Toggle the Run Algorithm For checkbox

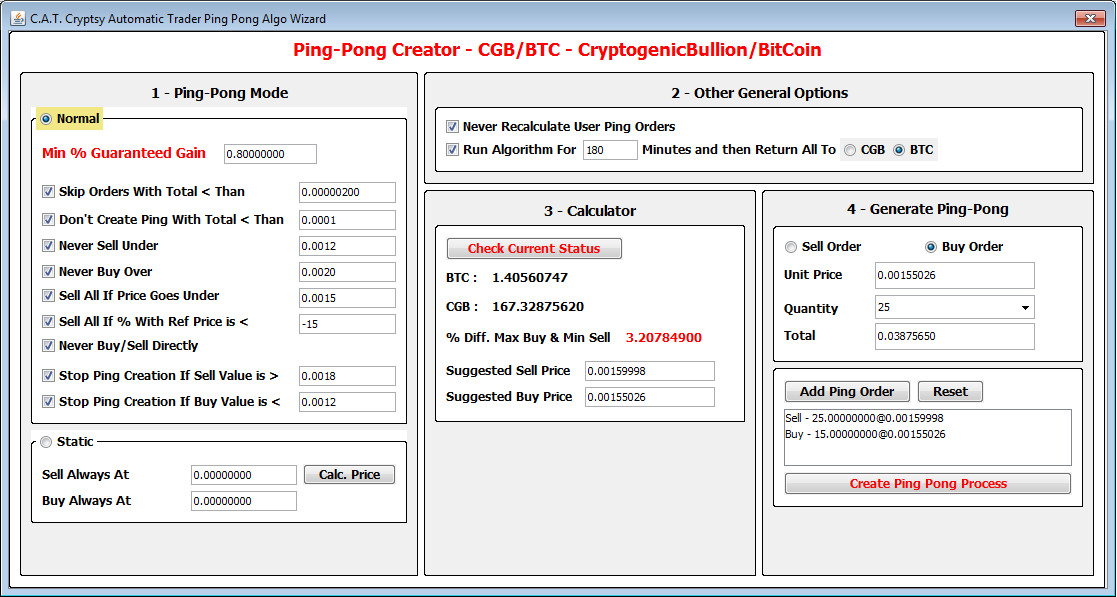pyautogui.click(x=452, y=150)
